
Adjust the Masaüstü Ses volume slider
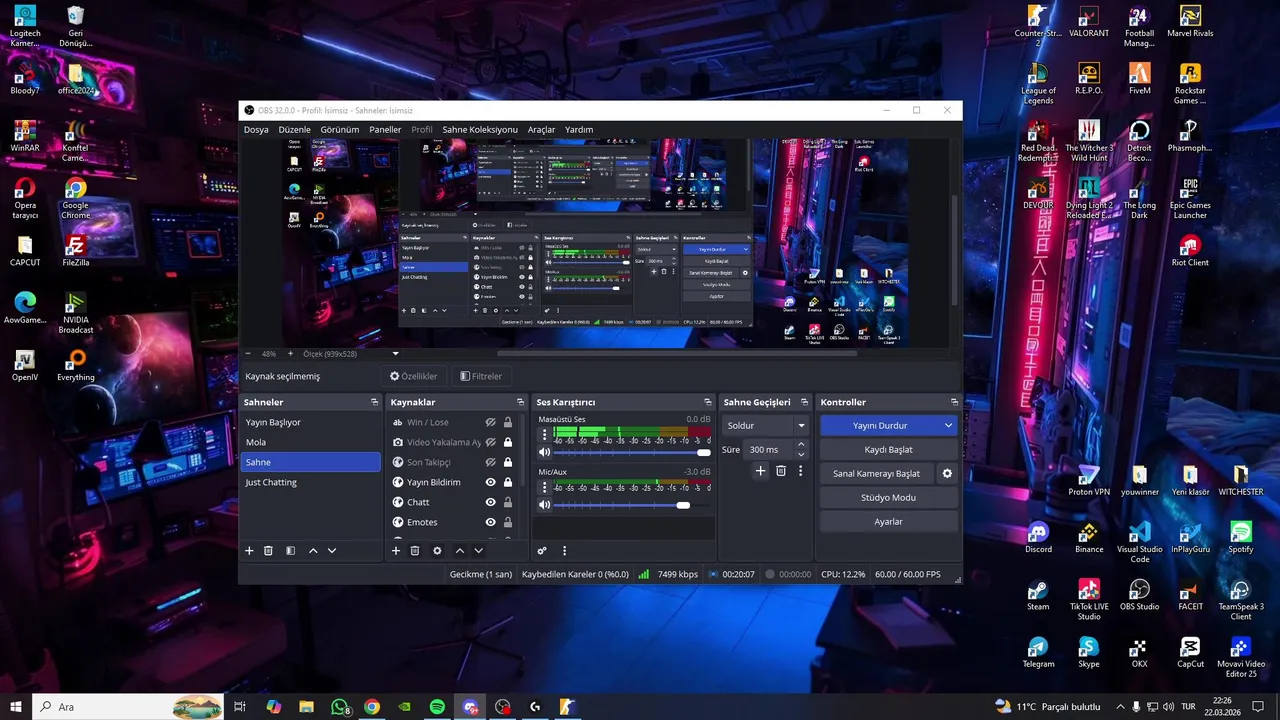coord(632,453)
